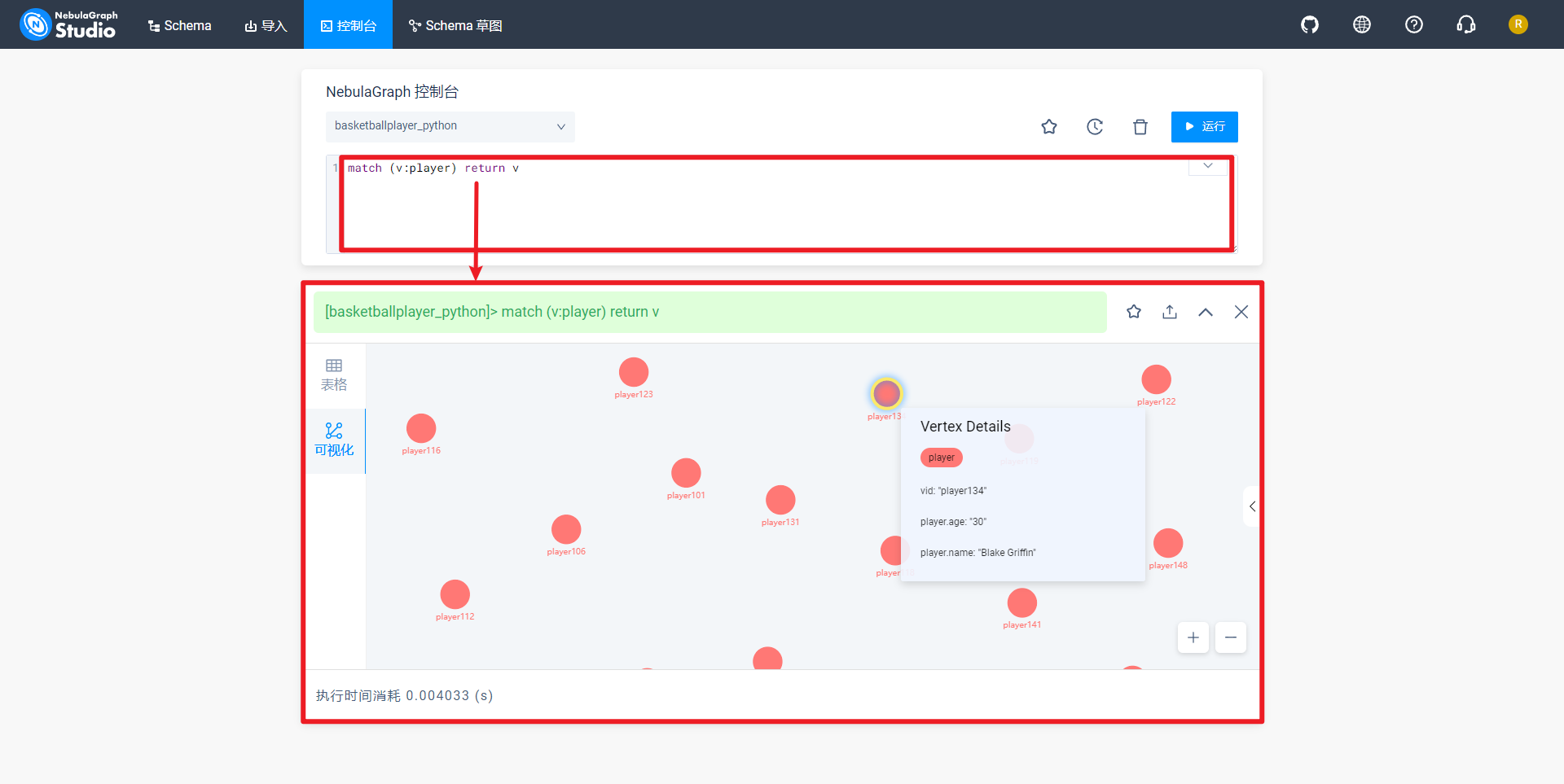Click the player.age "30" text
This screenshot has height=784, width=1564.
point(953,522)
